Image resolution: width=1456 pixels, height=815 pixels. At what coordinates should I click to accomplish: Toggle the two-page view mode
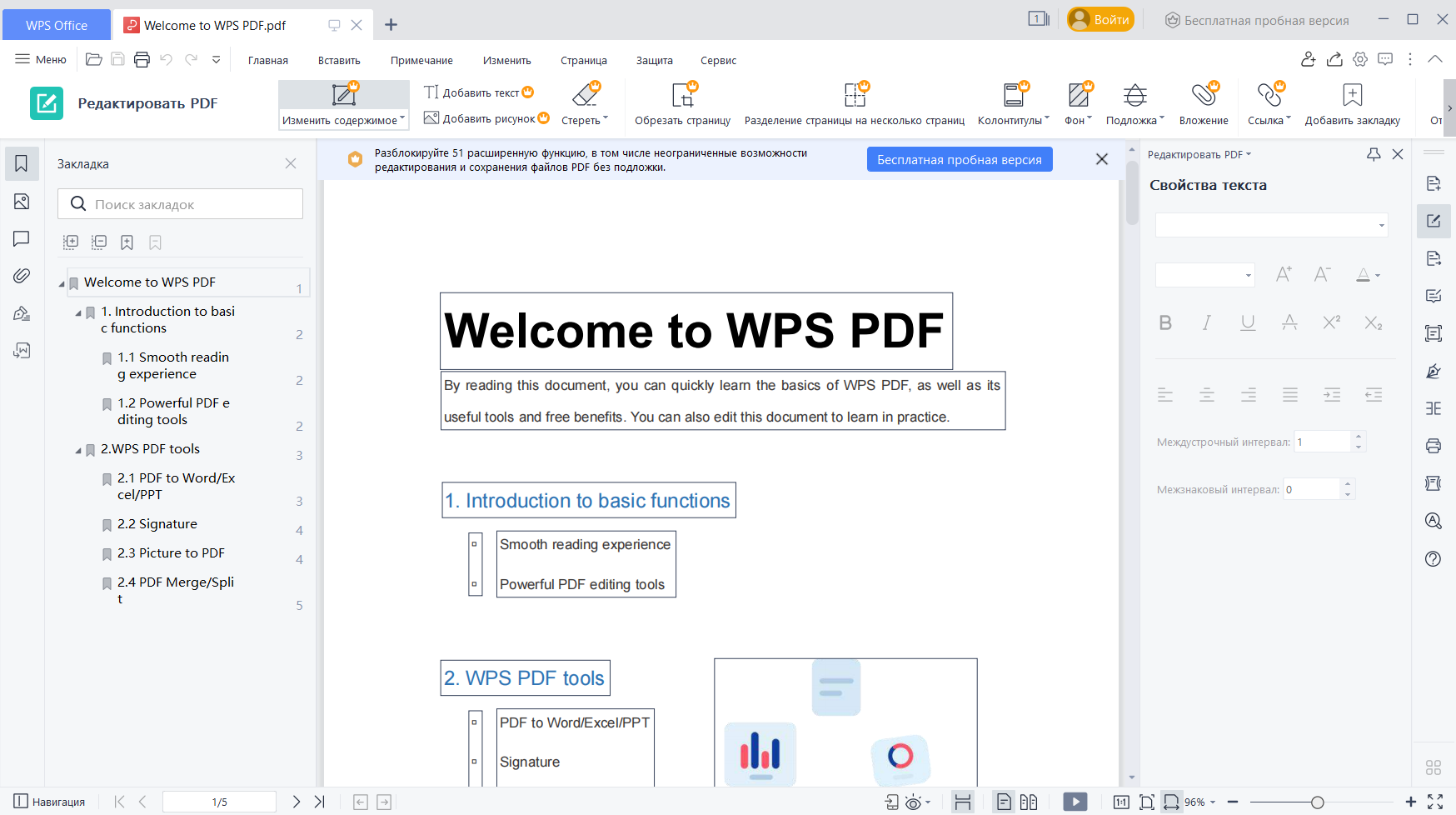(1029, 802)
